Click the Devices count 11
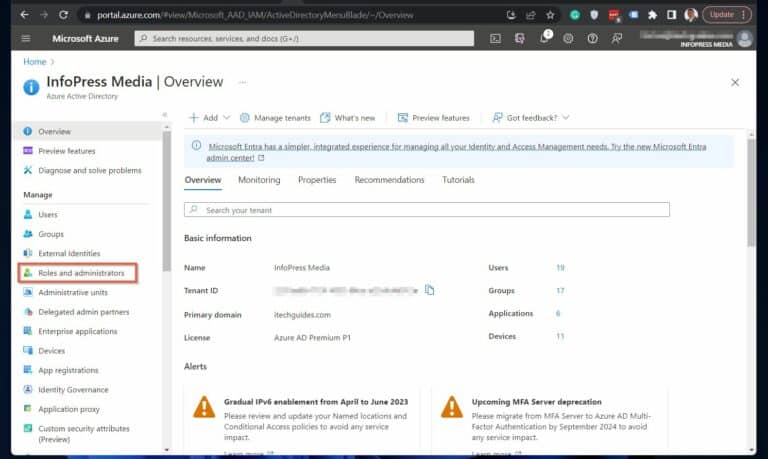Viewport: 768px width, 459px height. click(x=560, y=337)
